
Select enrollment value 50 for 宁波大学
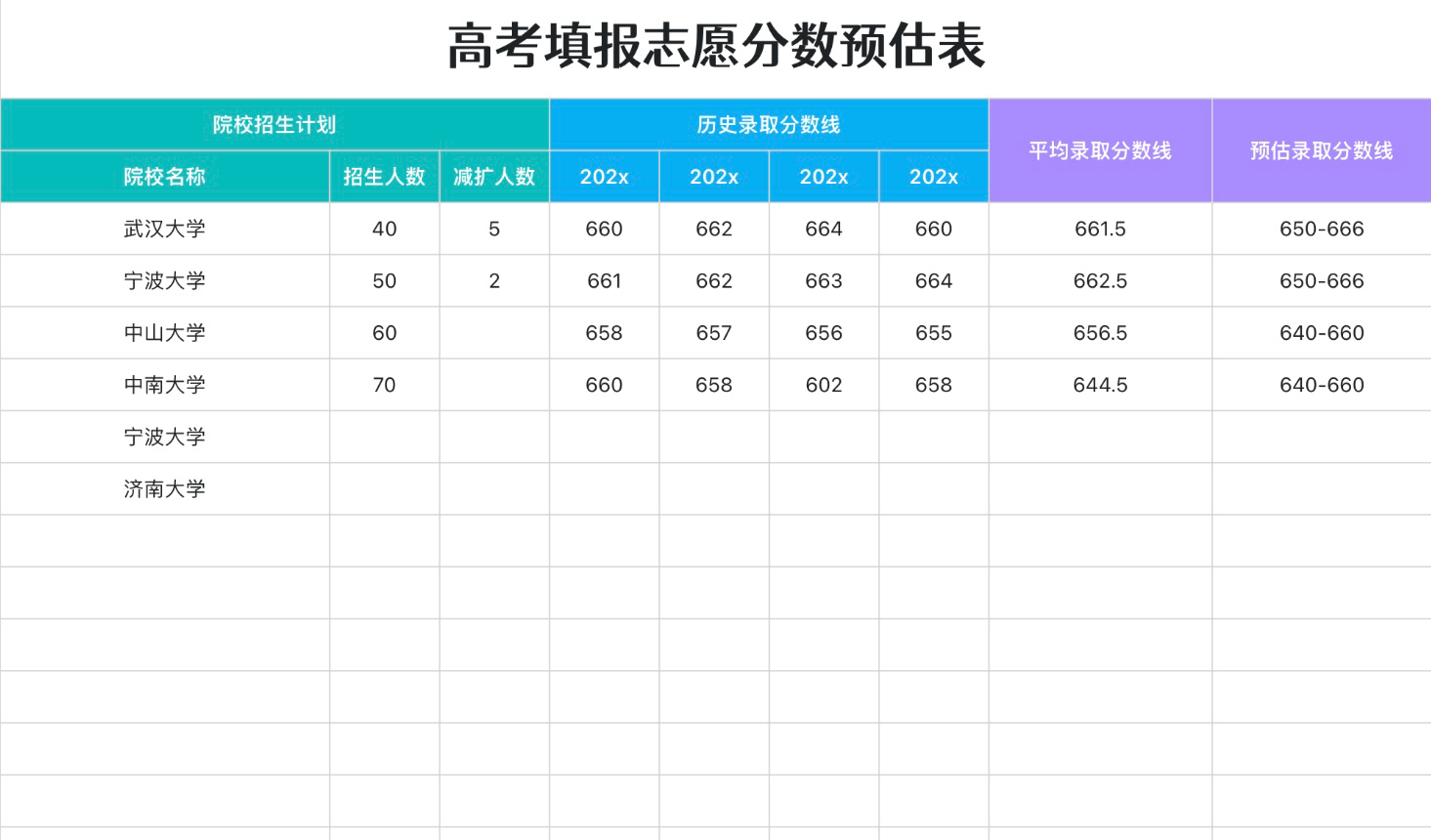pos(385,281)
